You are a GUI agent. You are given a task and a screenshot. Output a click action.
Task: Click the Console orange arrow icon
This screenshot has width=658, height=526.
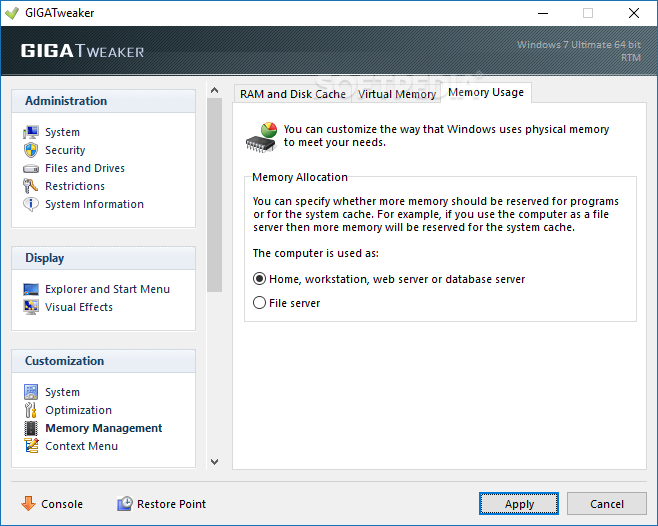click(29, 503)
